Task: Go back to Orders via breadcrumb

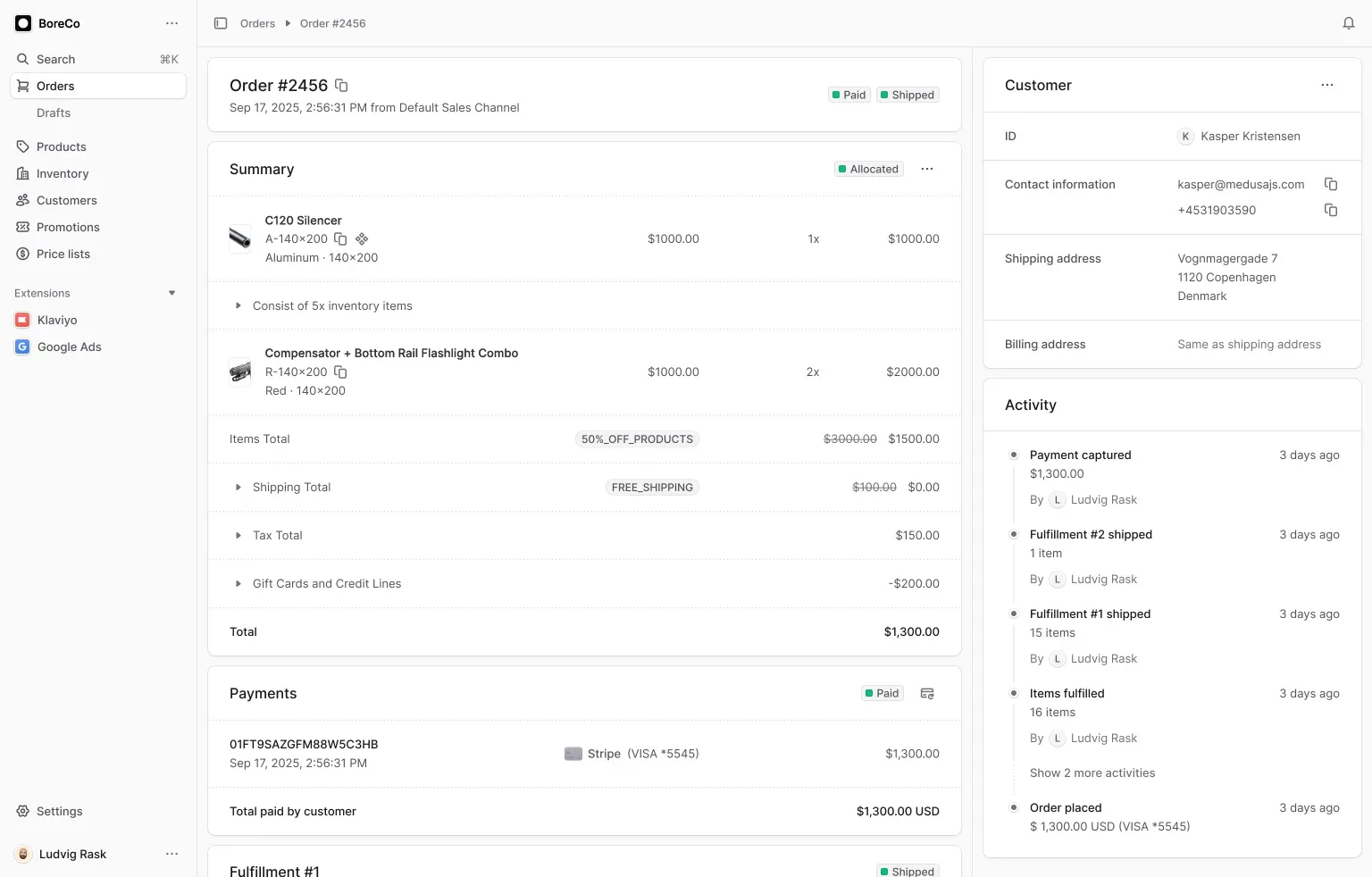Action: [257, 23]
